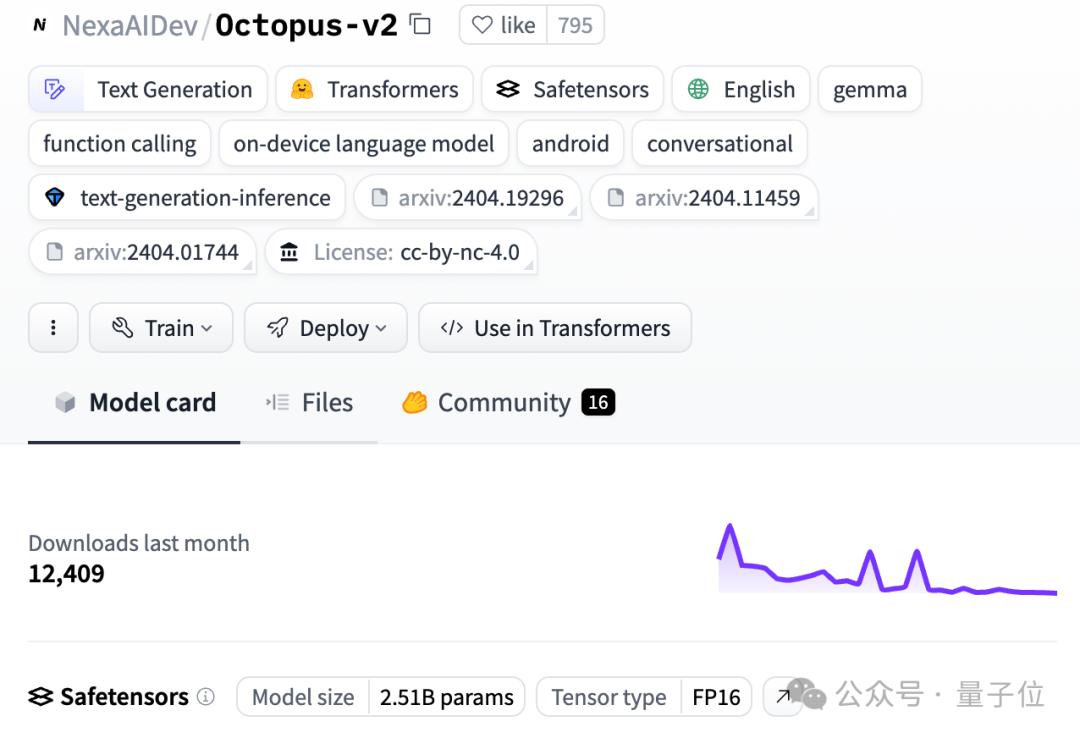Image resolution: width=1080 pixels, height=738 pixels.
Task: Click Use in Transformers button
Action: click(x=554, y=327)
